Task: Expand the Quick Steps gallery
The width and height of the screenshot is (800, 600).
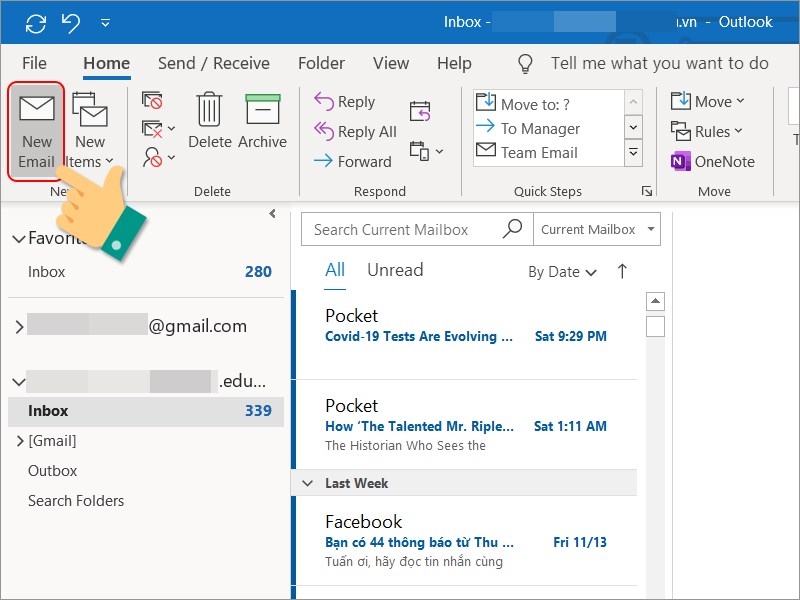Action: tap(633, 153)
